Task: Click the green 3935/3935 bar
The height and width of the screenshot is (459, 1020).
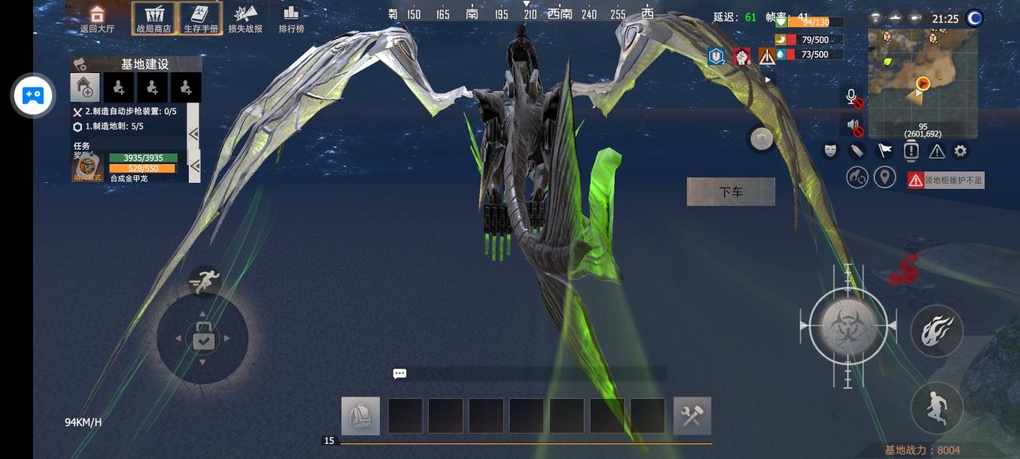Action: [143, 158]
